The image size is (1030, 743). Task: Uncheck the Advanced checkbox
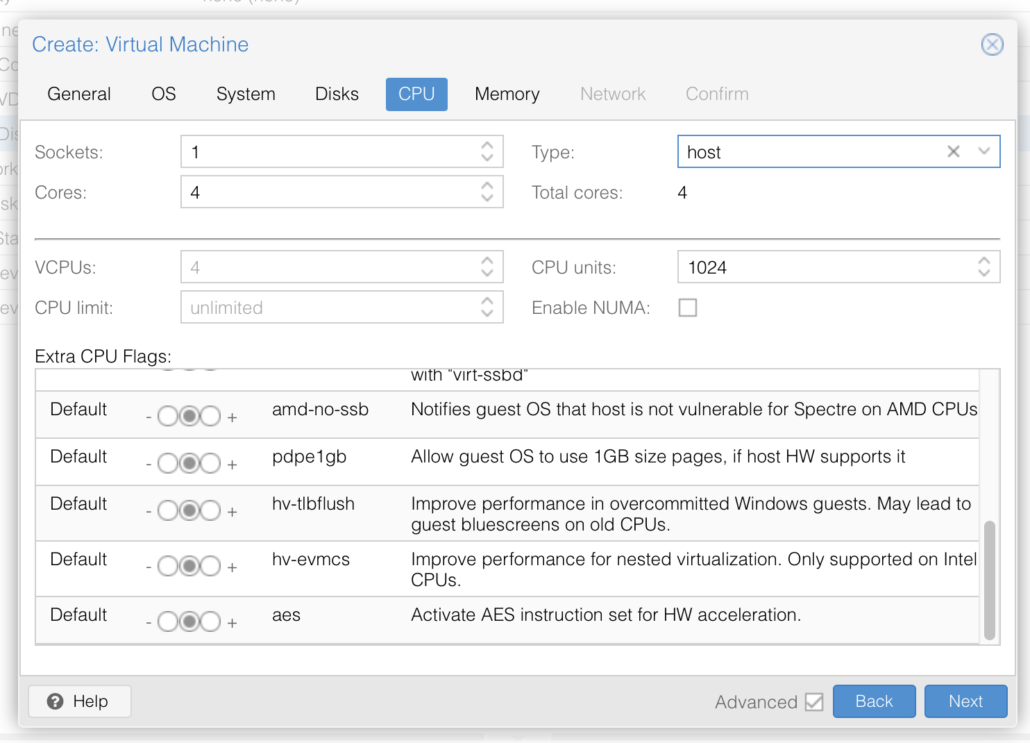[814, 702]
